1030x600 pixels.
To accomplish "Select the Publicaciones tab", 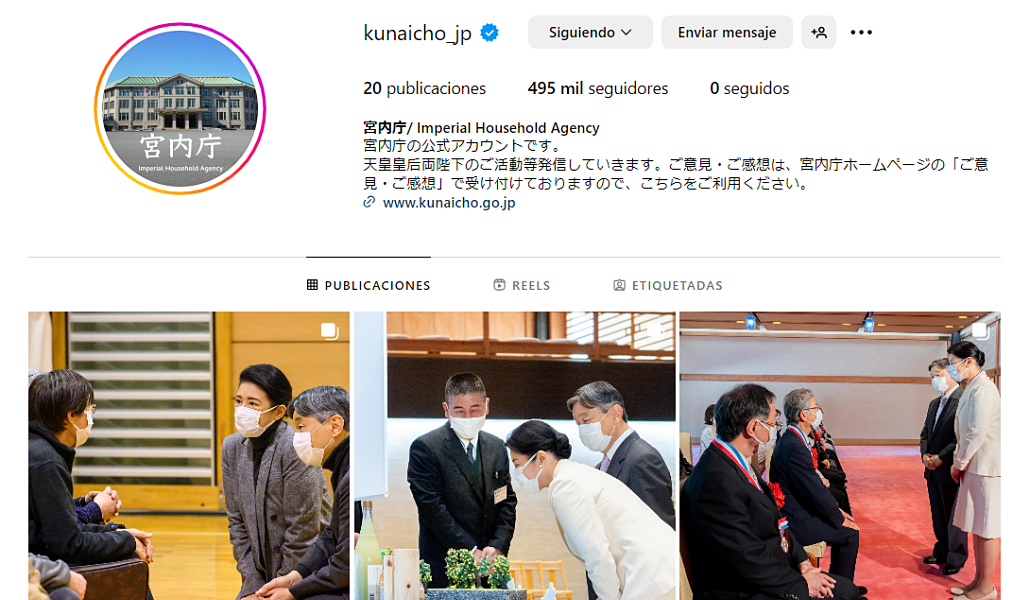I will [369, 285].
